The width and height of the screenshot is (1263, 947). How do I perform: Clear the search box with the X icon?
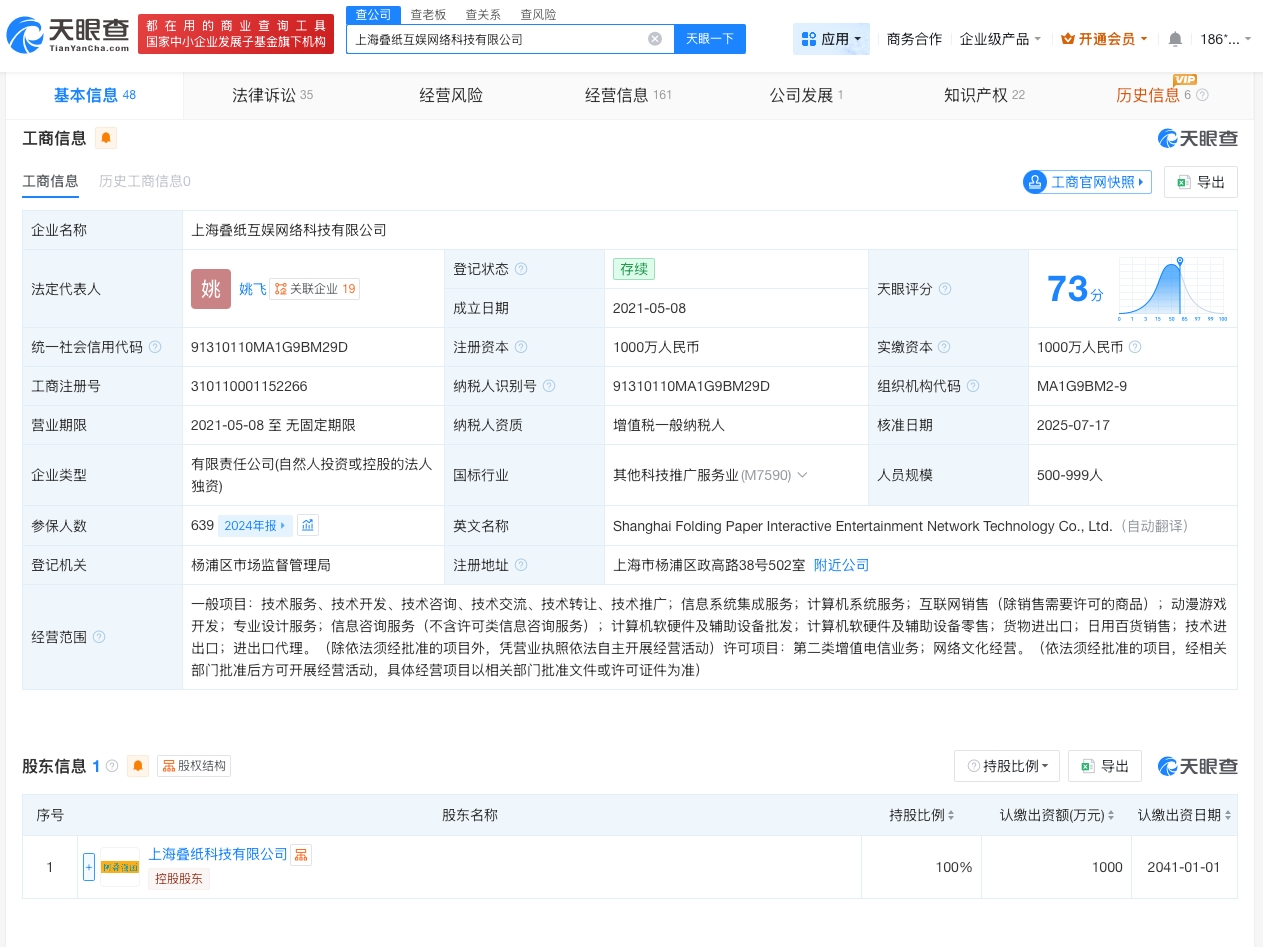(x=655, y=39)
